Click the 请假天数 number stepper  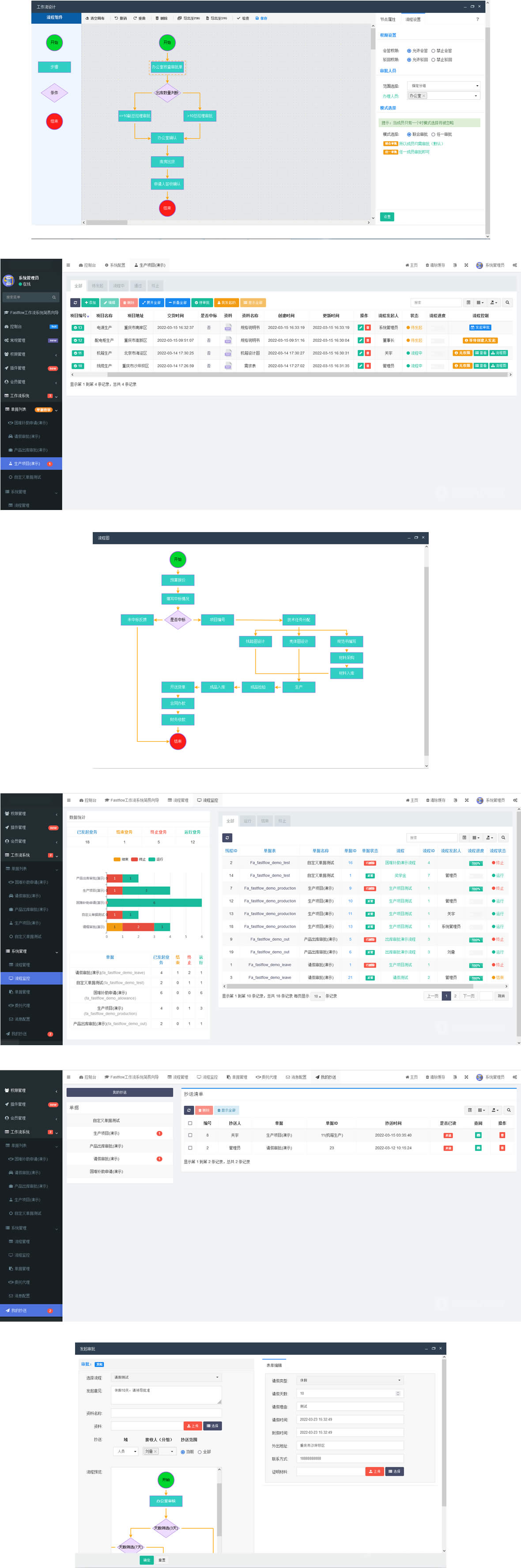(x=398, y=1393)
